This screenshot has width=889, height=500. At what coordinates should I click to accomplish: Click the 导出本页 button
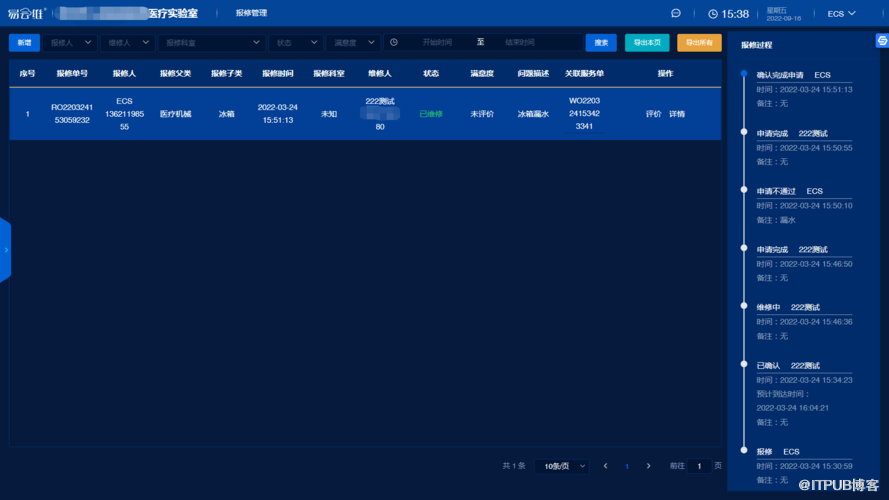point(647,42)
